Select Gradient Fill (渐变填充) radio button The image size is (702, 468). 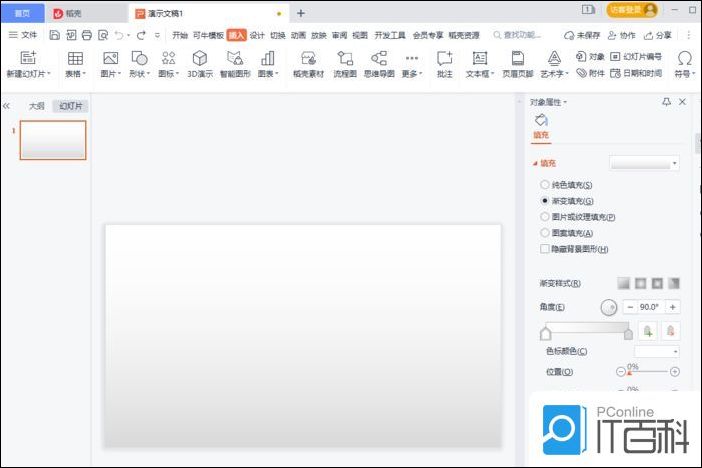(x=544, y=201)
